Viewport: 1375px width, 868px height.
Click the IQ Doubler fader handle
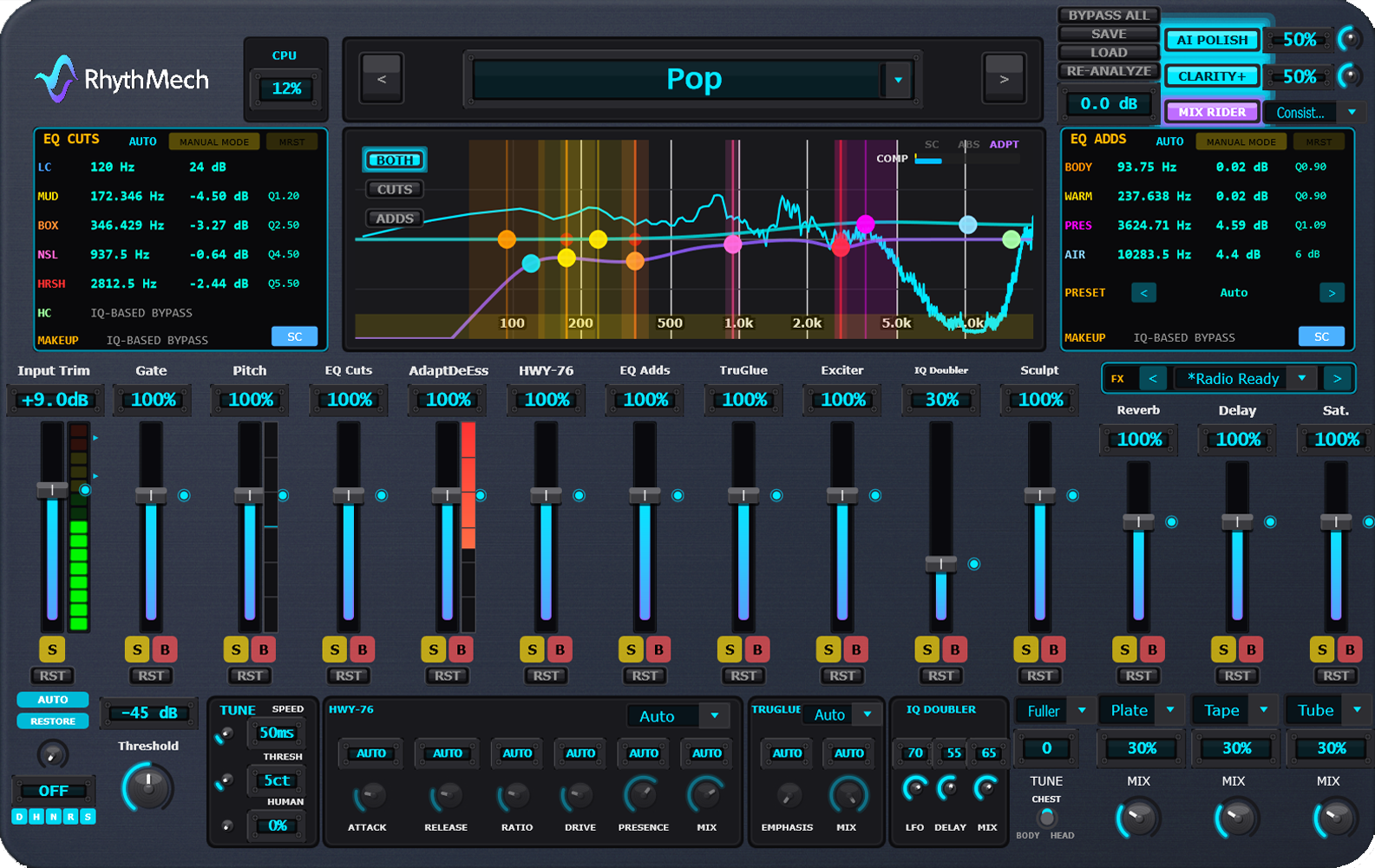(940, 564)
